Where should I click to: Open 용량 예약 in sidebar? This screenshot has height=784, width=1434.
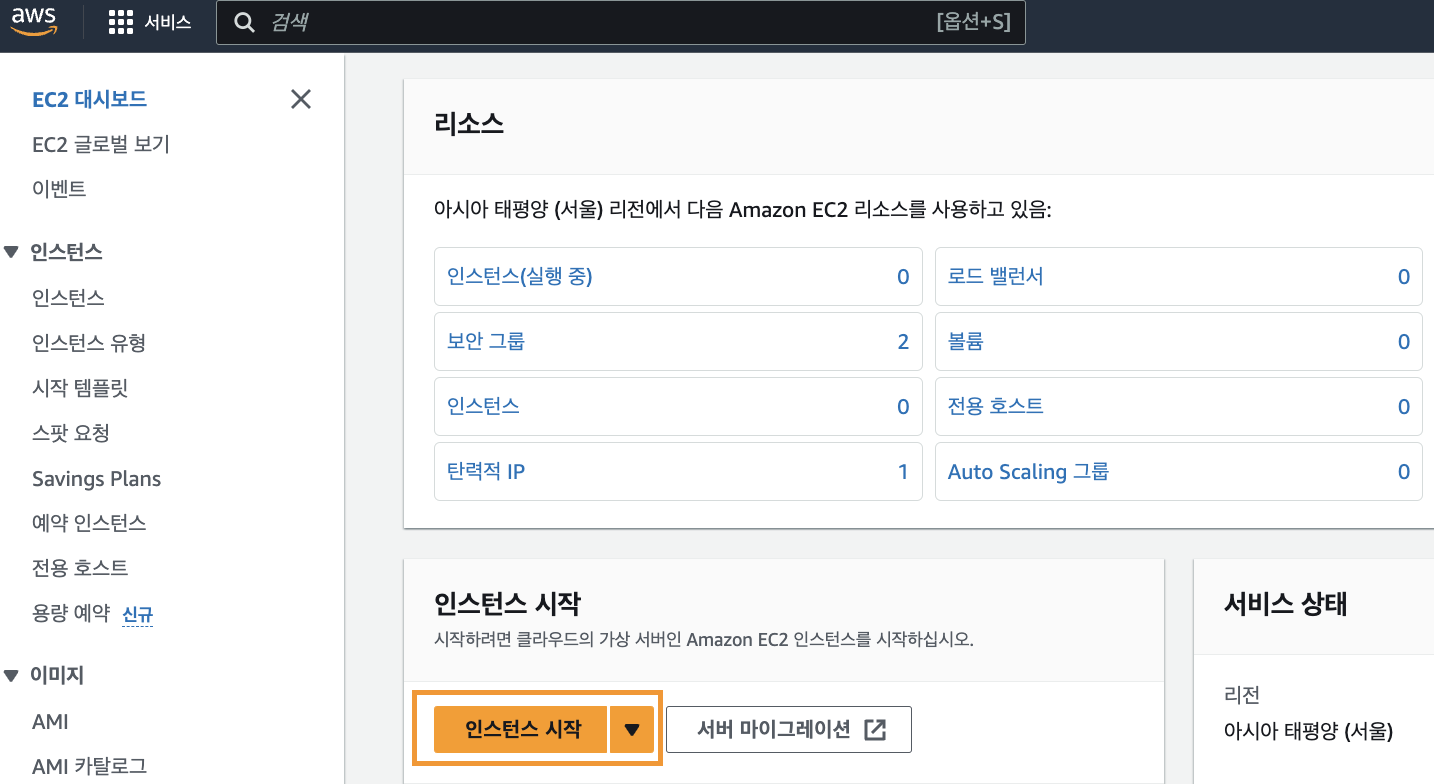click(x=70, y=613)
